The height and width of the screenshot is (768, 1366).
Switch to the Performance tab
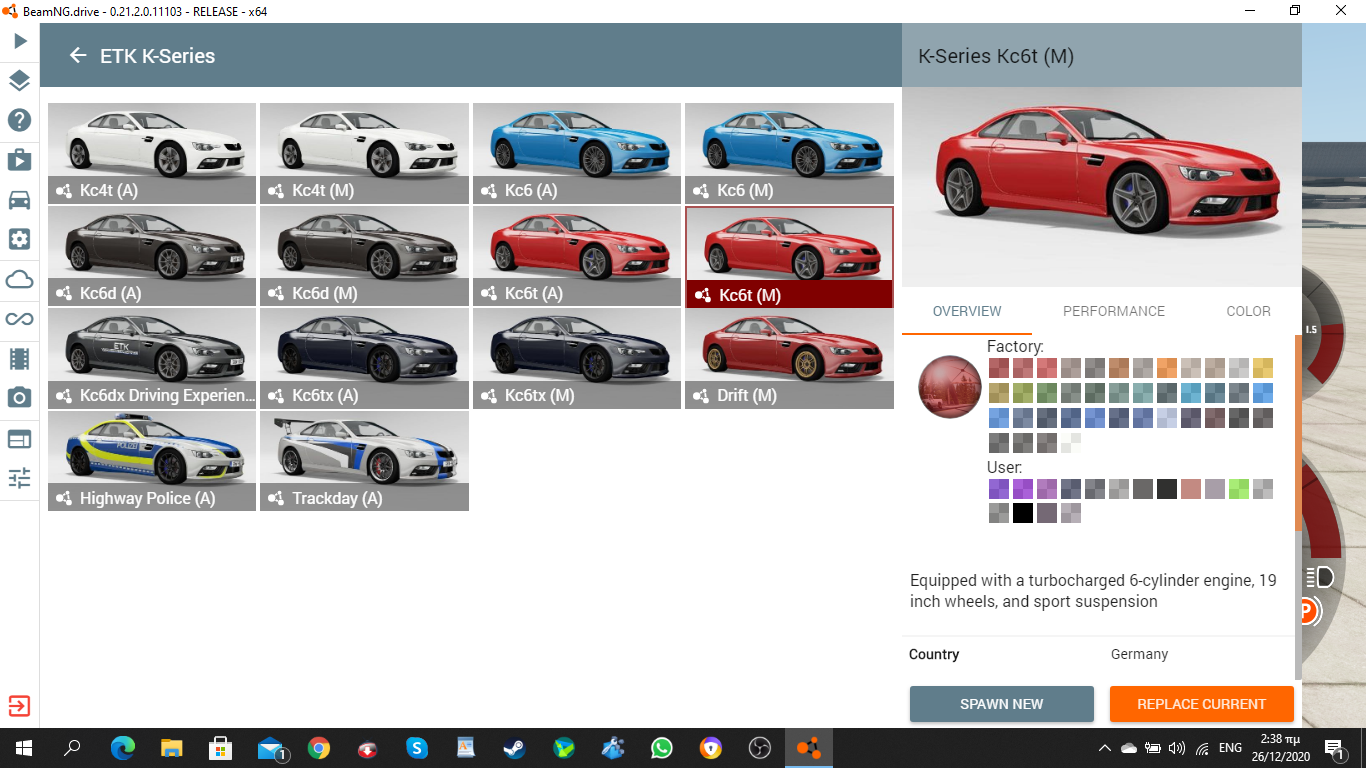click(1114, 311)
